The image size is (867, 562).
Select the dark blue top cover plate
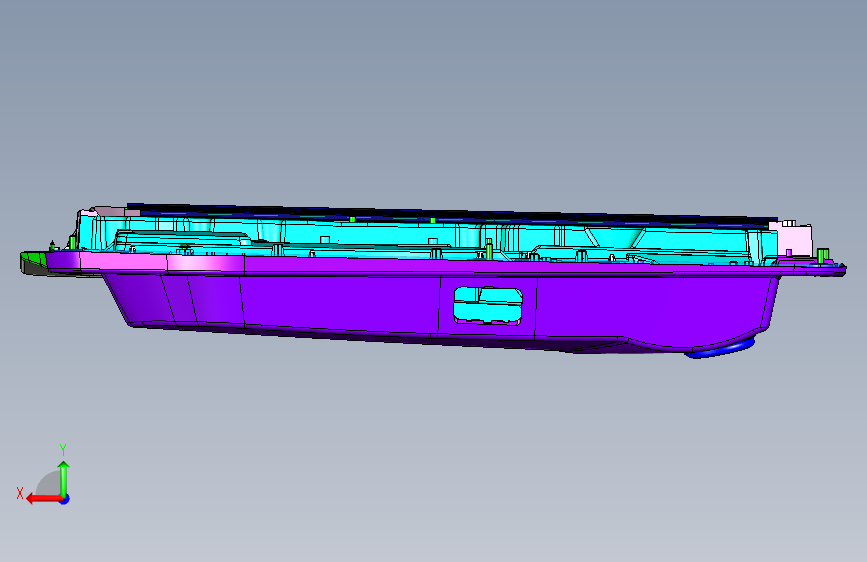tap(452, 214)
